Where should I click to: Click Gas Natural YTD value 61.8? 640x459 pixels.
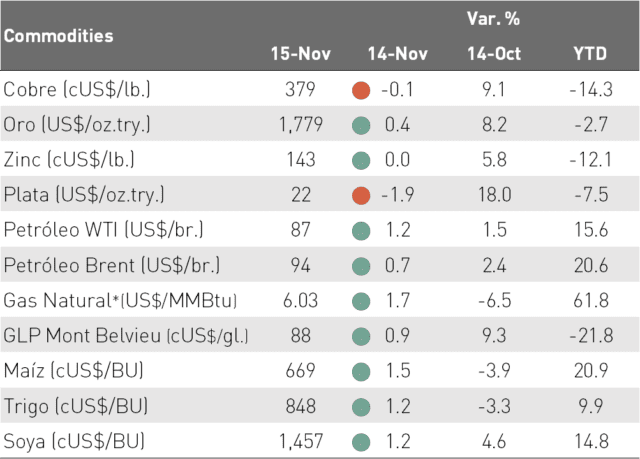(591, 301)
